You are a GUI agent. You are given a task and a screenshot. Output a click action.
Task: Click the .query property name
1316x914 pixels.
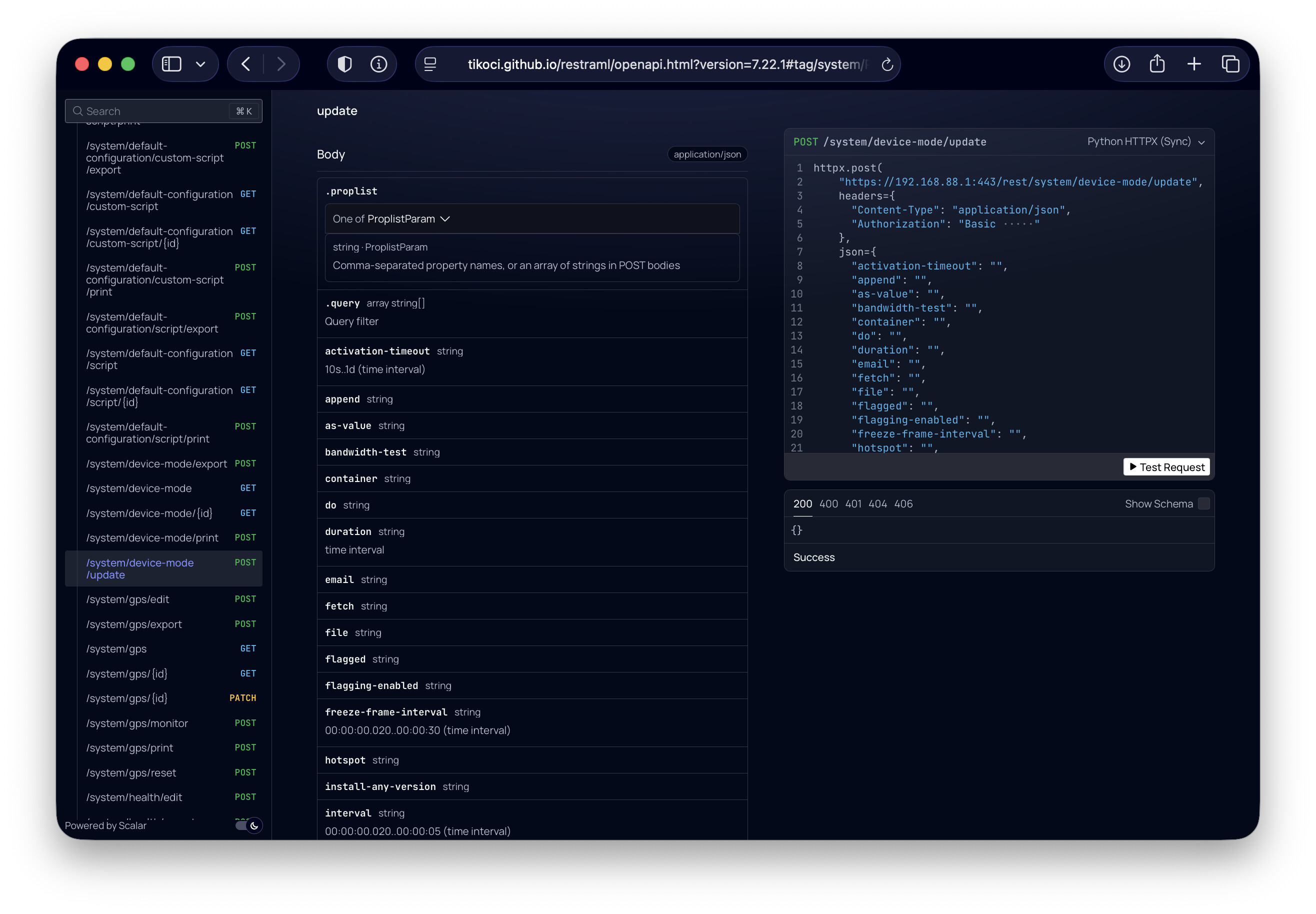pos(342,303)
